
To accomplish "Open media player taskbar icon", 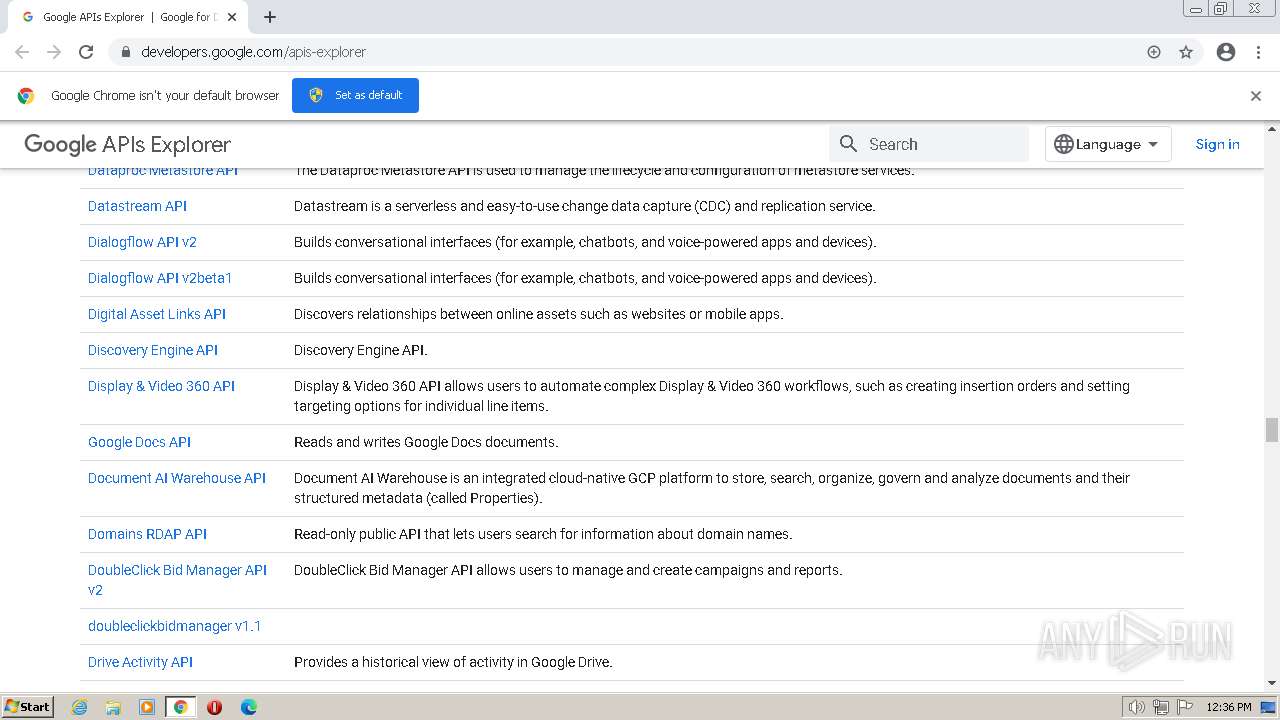I will (147, 707).
